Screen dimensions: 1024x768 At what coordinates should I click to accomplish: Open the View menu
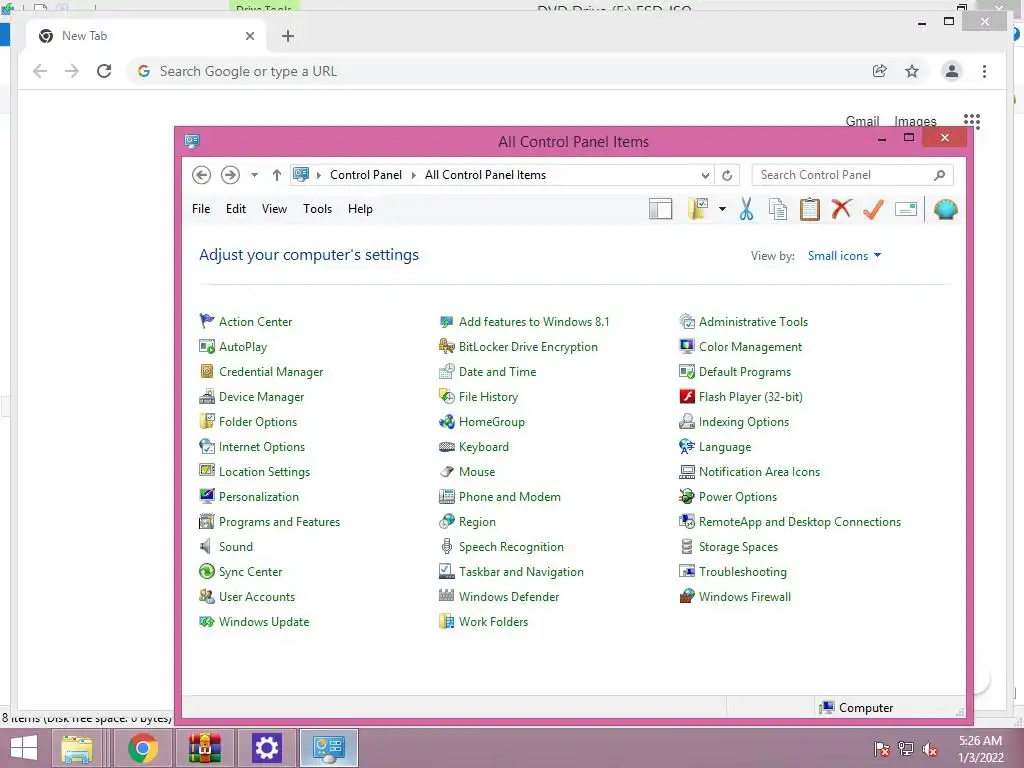point(274,209)
